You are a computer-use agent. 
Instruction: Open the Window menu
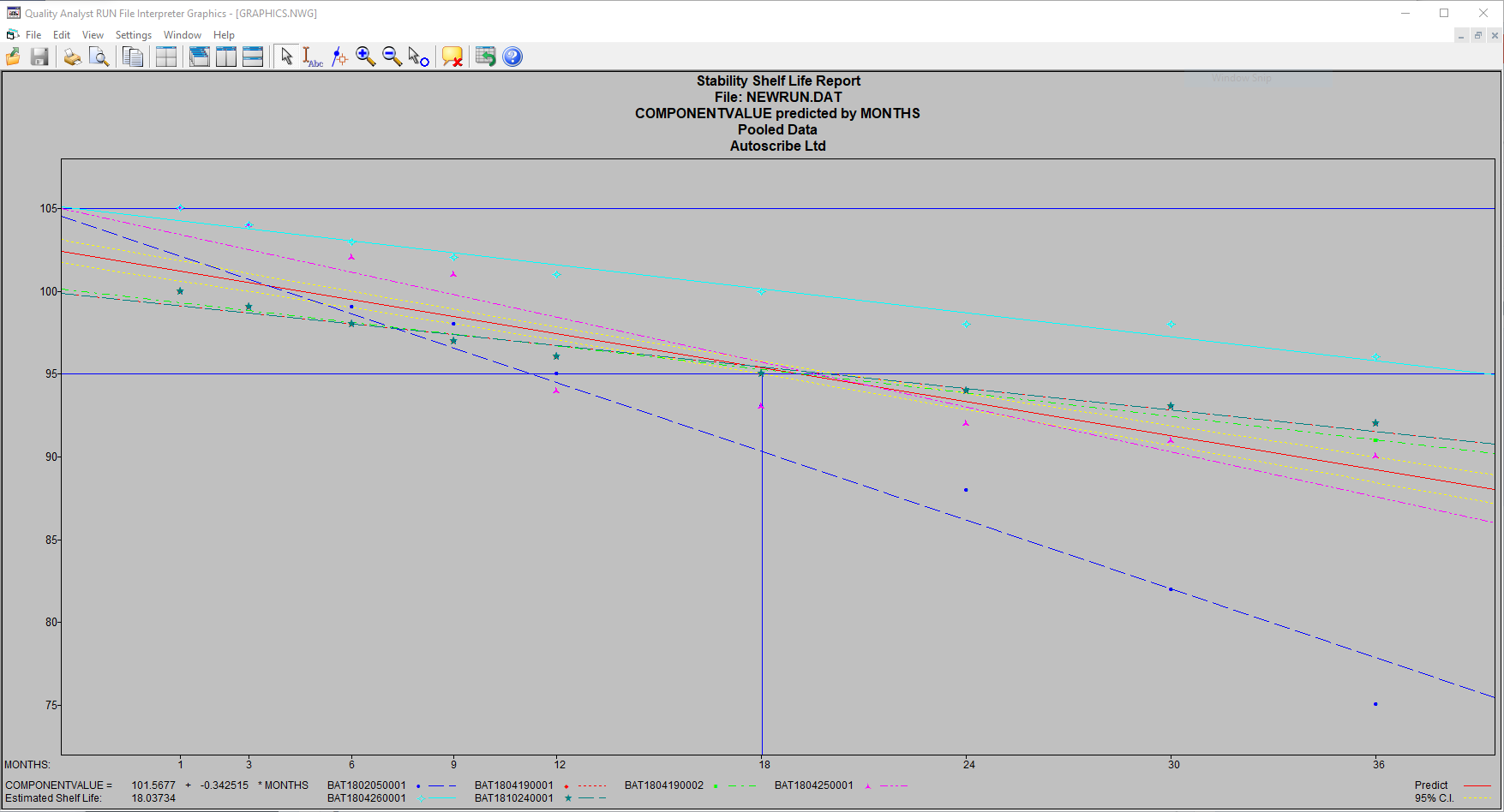tap(182, 35)
